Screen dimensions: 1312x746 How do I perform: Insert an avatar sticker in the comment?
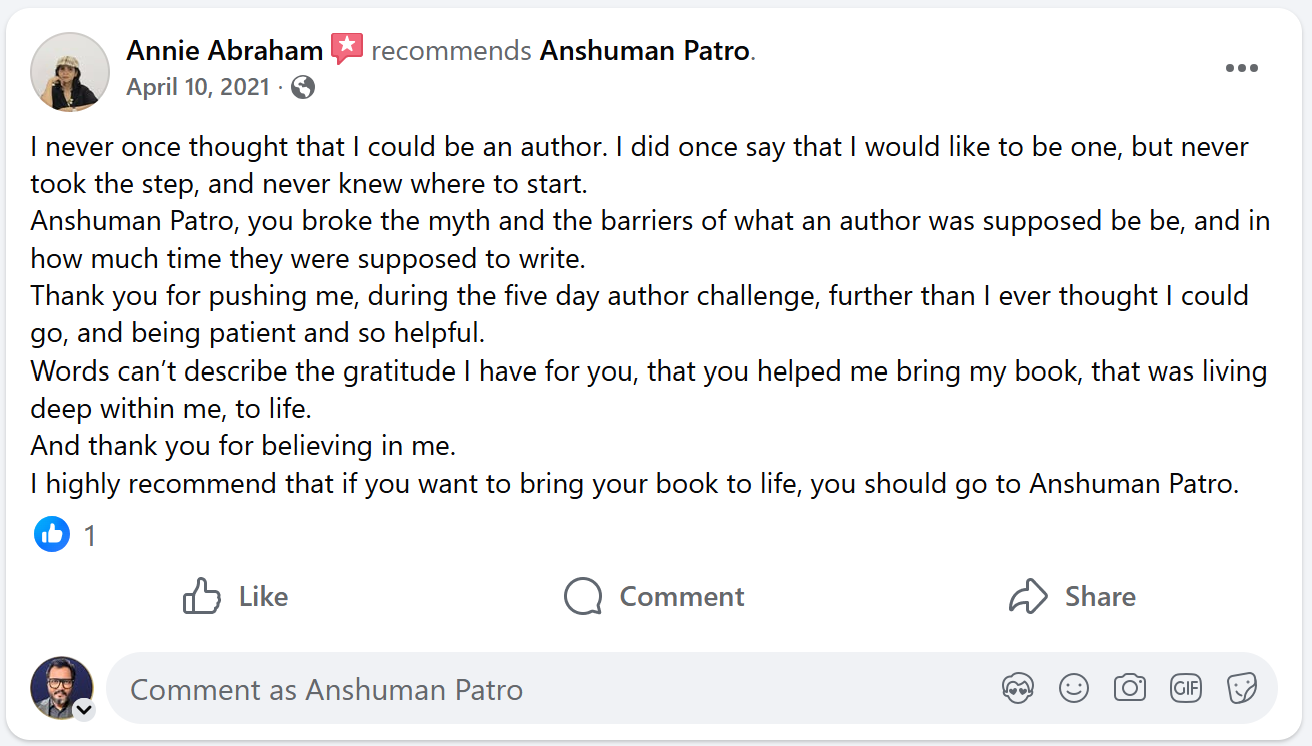[x=1018, y=688]
